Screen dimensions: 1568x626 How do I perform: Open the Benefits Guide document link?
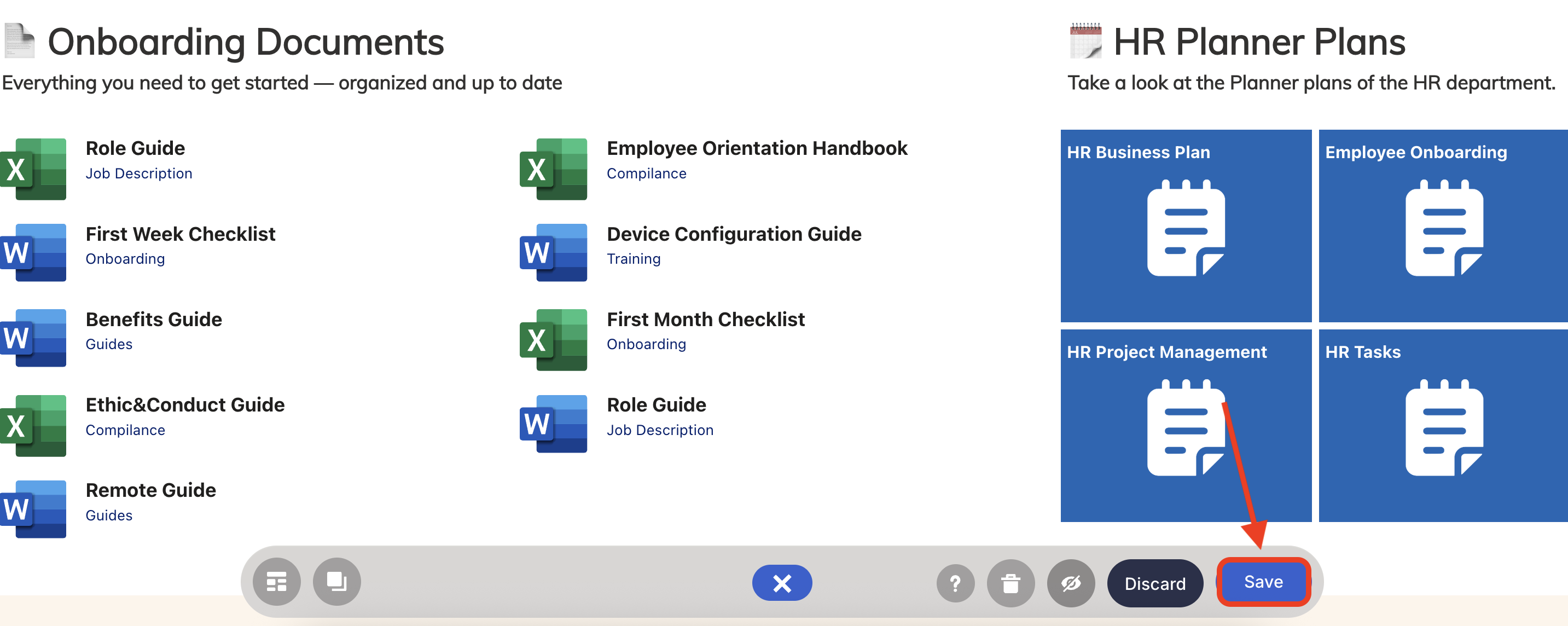pos(153,319)
